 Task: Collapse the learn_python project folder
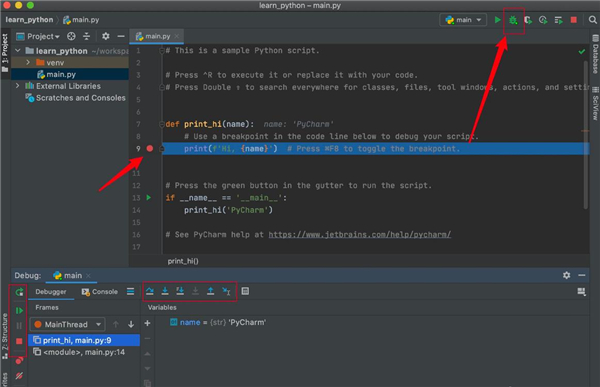[x=18, y=51]
